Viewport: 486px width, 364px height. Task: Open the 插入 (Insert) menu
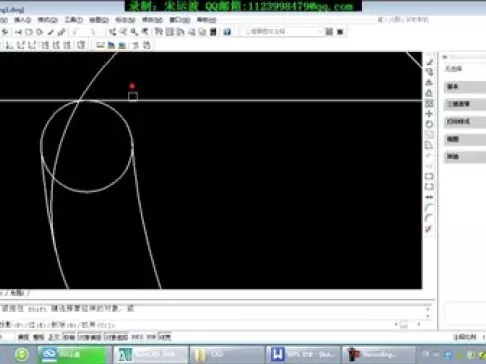(22, 20)
